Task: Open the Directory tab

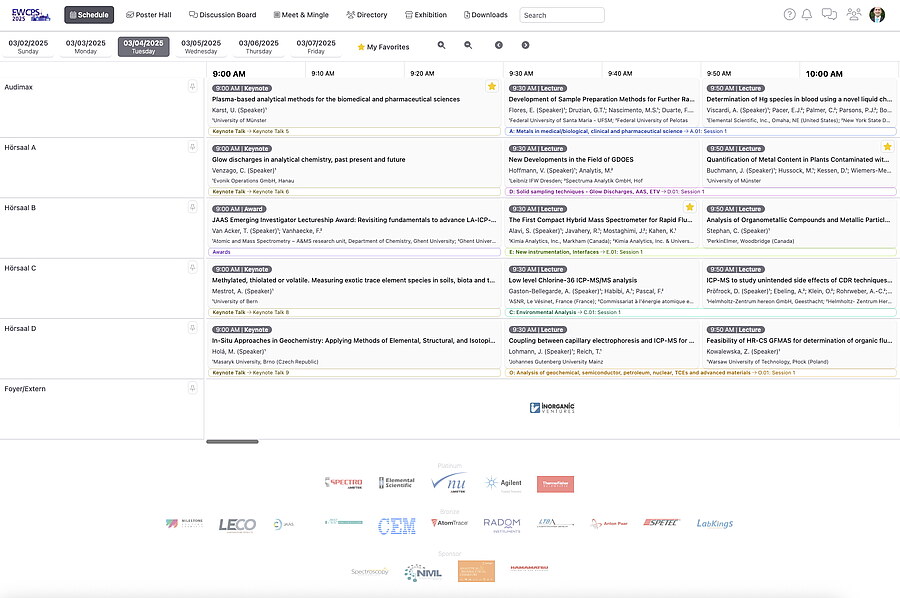Action: click(x=367, y=15)
